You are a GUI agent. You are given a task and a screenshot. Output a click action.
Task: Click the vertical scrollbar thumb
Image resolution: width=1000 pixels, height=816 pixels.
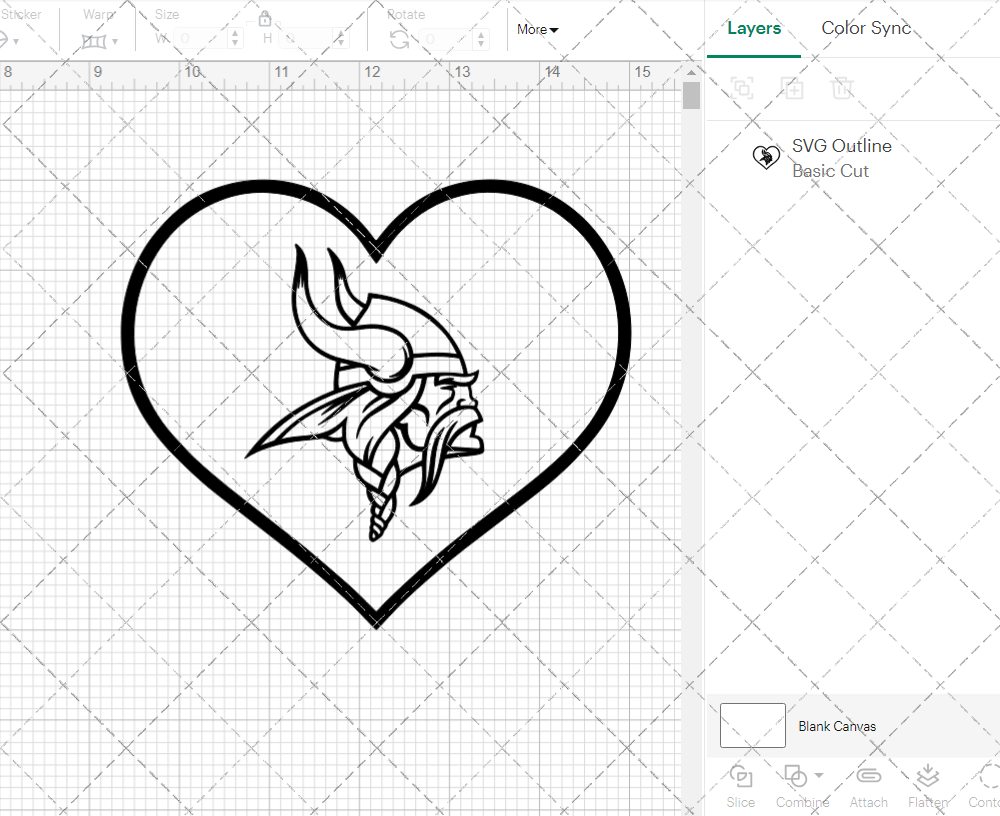pos(691,96)
